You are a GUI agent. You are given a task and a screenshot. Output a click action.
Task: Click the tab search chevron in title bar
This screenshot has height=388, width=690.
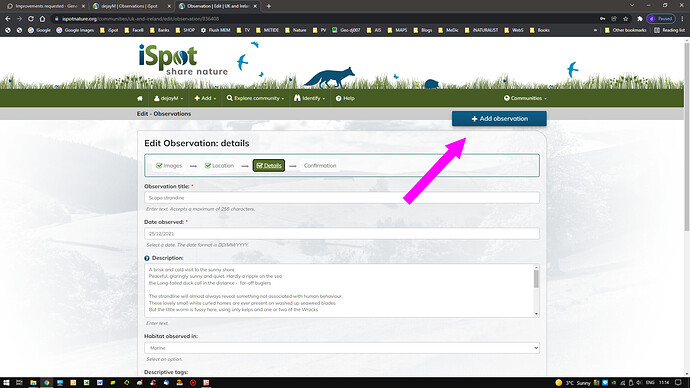click(632, 5)
